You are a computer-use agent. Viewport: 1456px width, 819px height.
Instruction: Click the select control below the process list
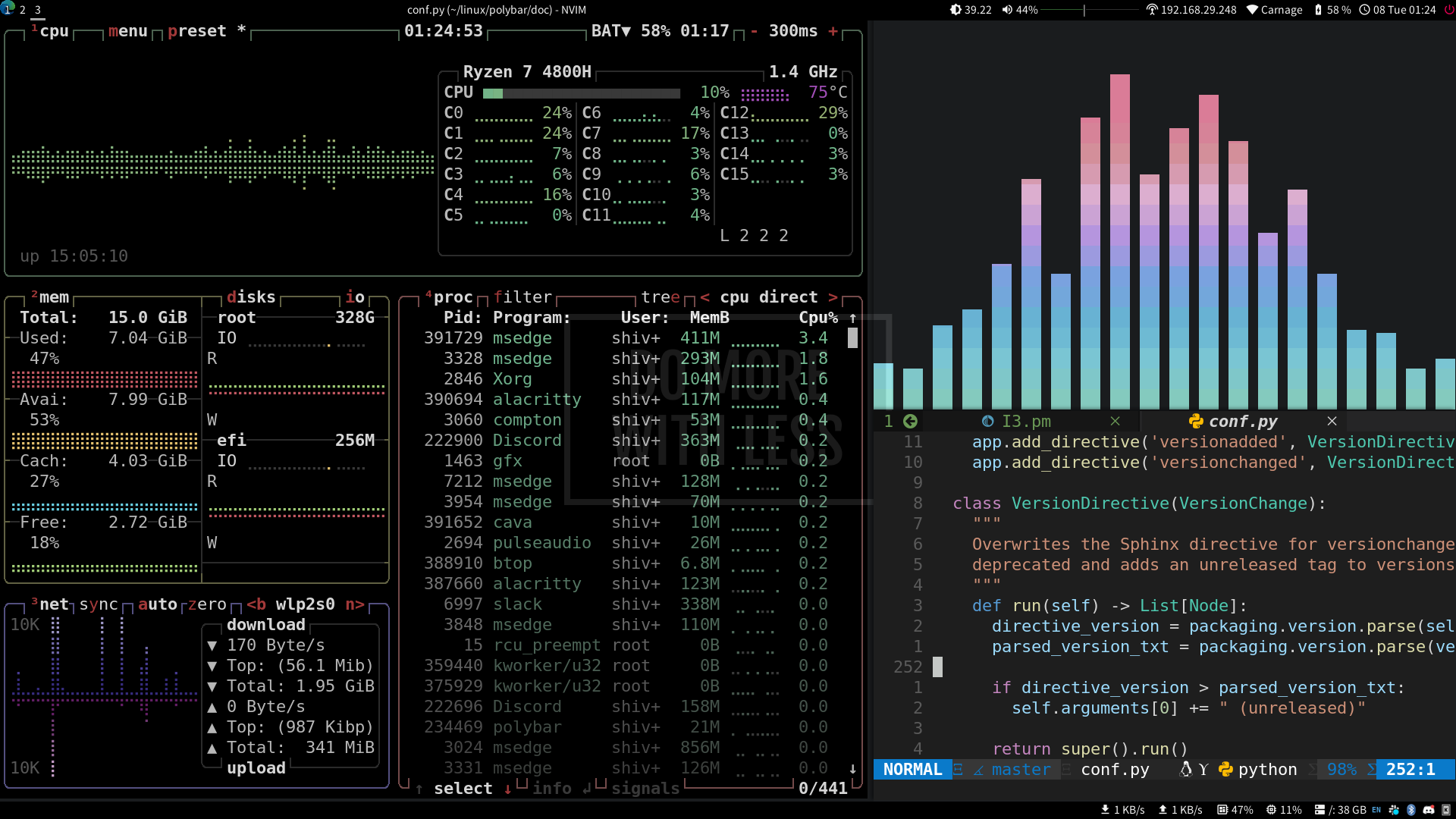coord(463,789)
